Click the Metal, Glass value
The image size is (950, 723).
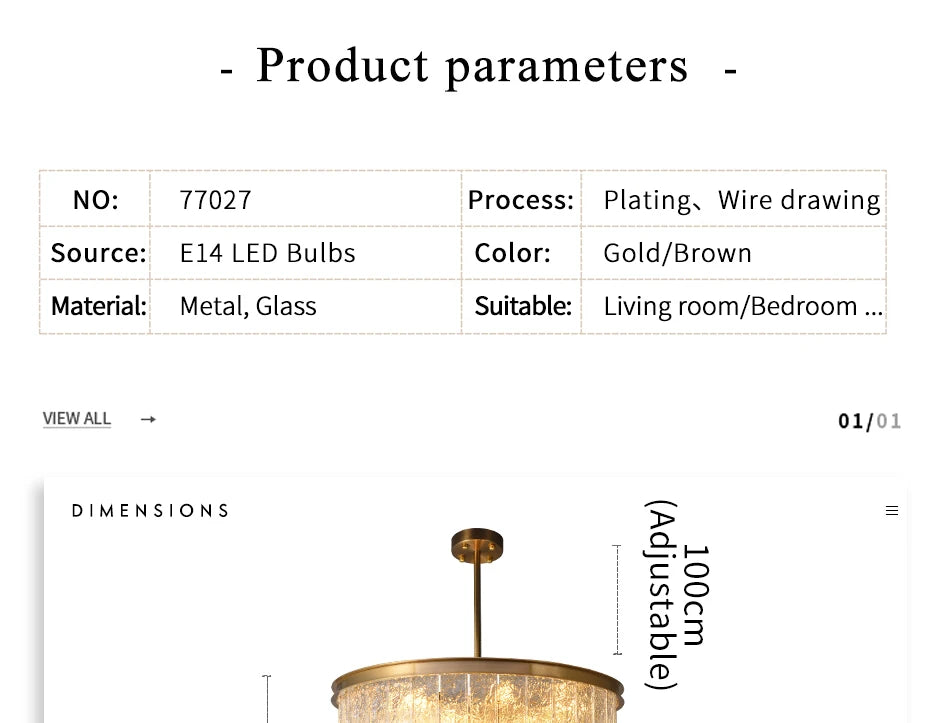(248, 306)
